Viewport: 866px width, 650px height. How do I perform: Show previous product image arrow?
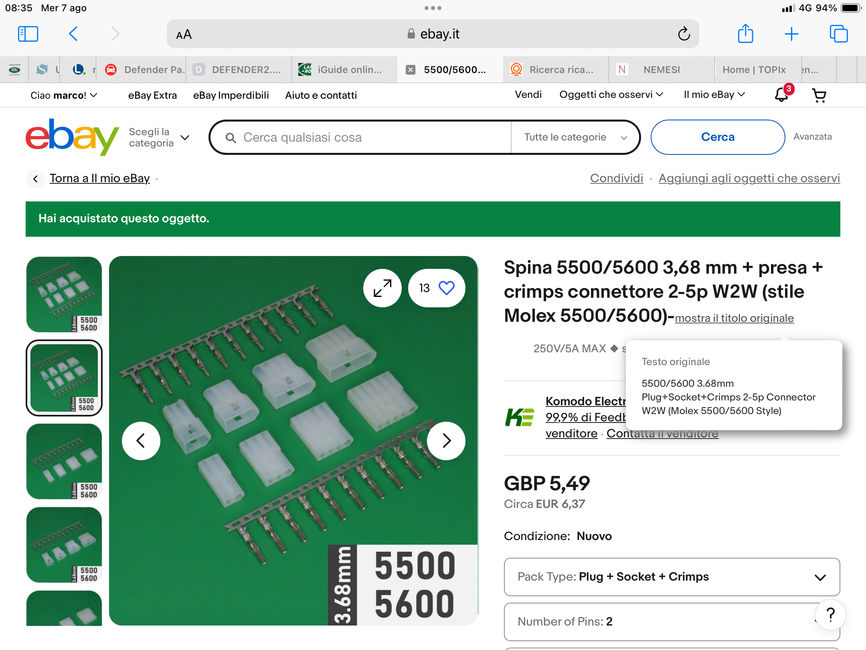141,441
